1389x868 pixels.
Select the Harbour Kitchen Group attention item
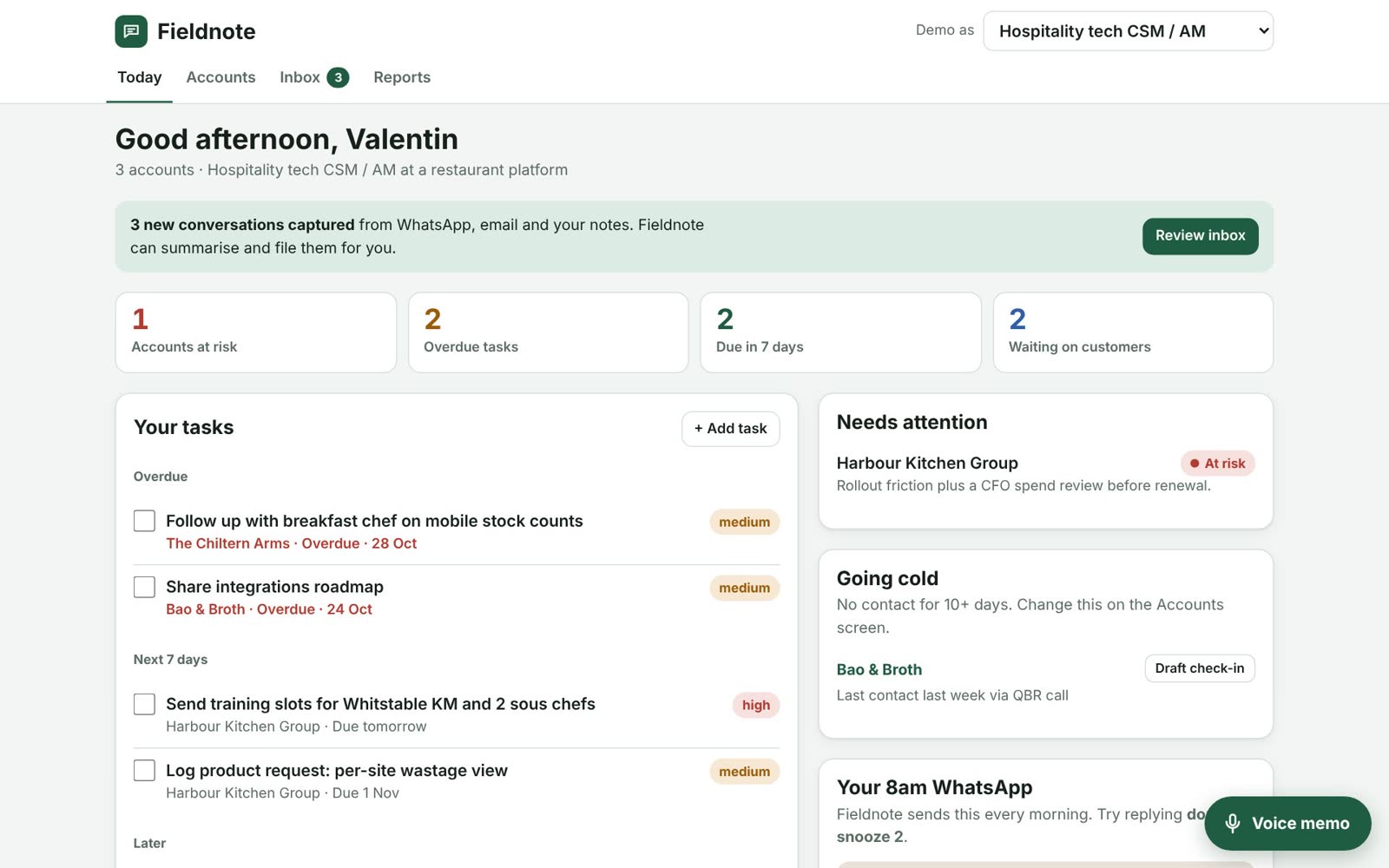tap(1045, 473)
